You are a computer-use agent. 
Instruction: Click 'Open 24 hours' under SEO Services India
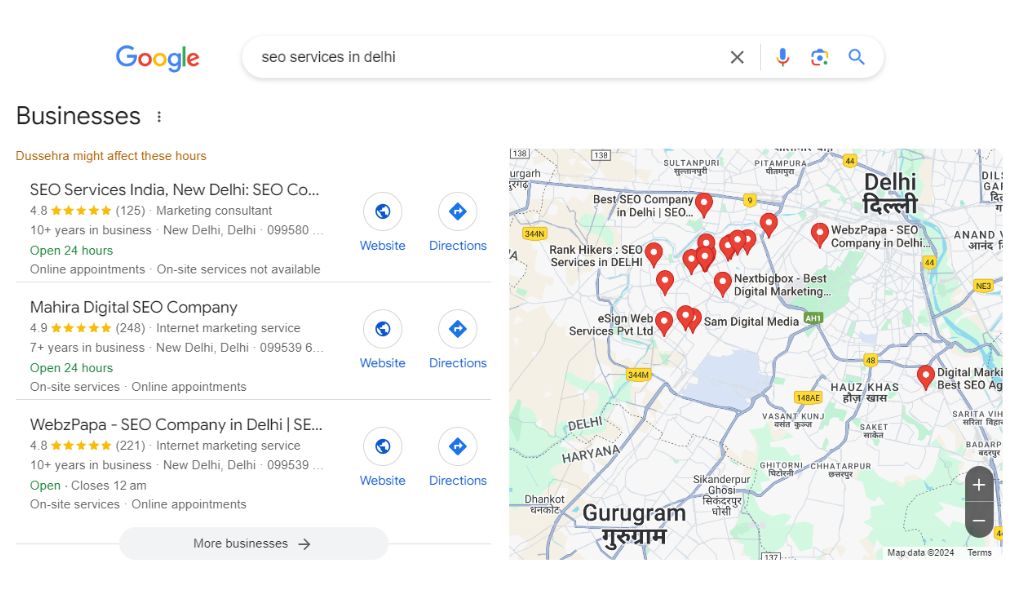click(71, 250)
